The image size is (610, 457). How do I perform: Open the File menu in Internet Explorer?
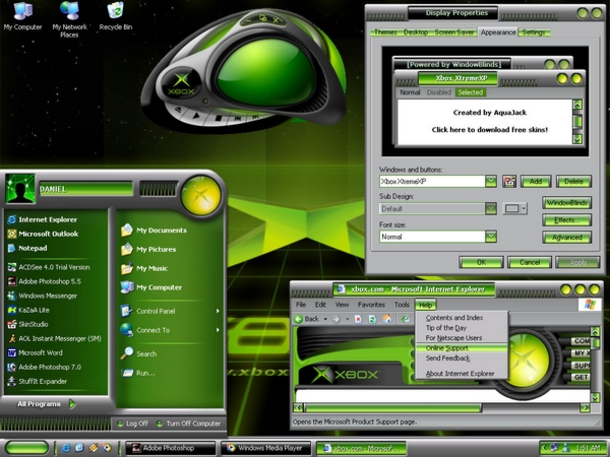pos(301,305)
